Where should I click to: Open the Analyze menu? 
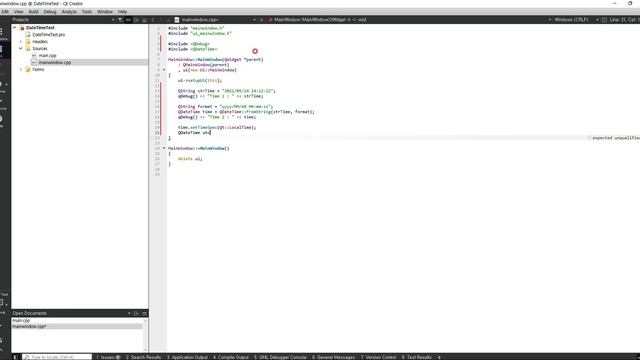(69, 12)
